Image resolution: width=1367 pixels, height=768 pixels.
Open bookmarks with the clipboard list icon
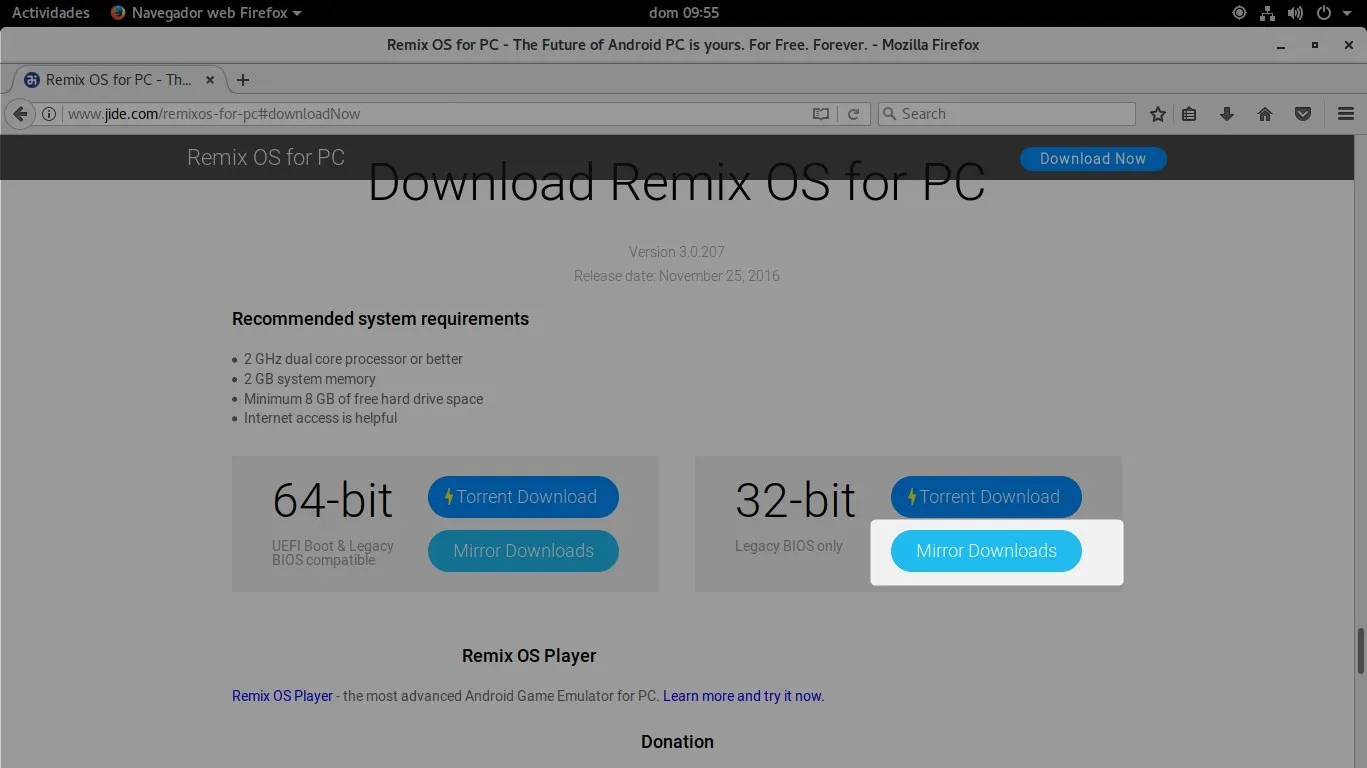[1189, 113]
